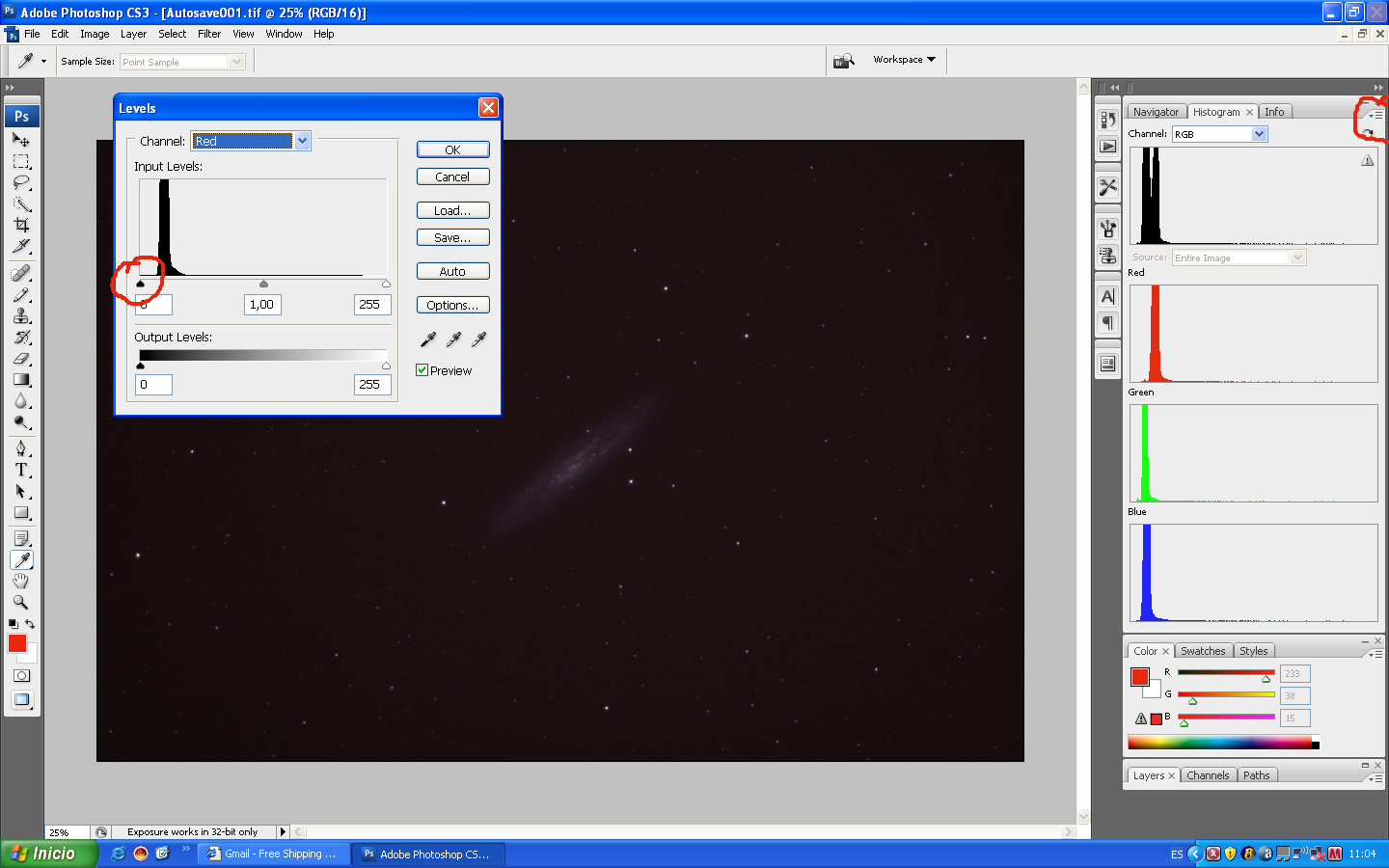1389x868 pixels.
Task: Open the Color panel options menu
Action: (1376, 654)
